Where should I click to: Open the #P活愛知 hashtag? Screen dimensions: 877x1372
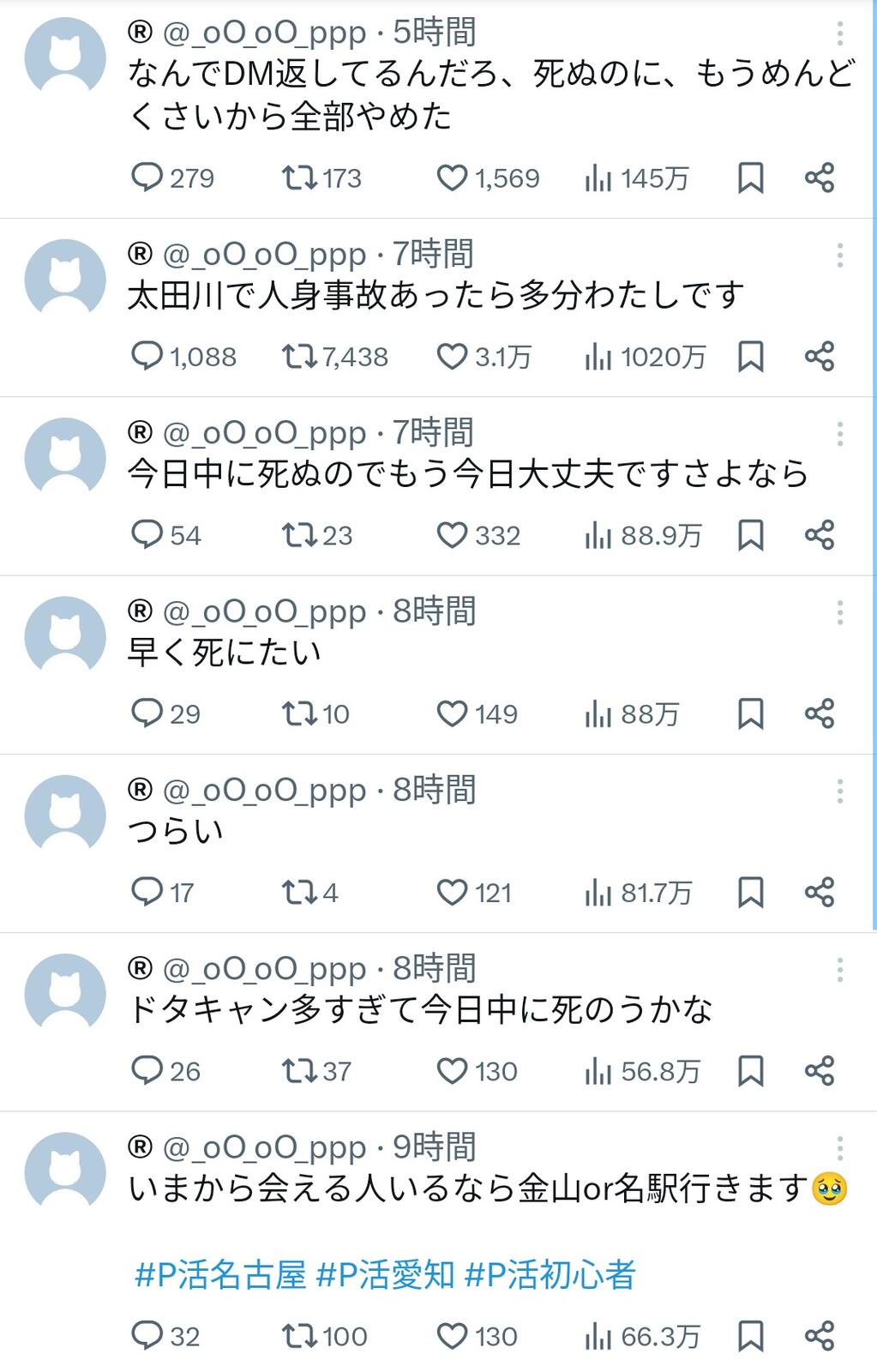point(385,1275)
